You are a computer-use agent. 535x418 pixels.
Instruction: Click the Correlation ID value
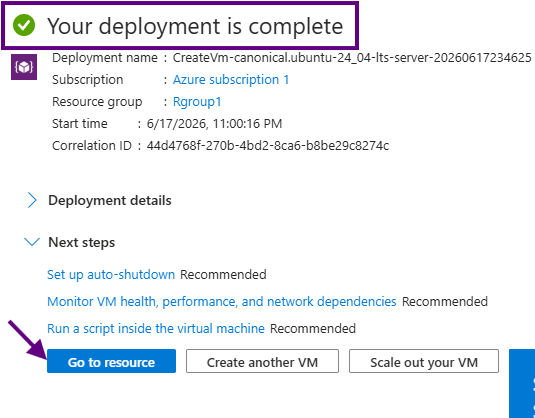pos(268,146)
